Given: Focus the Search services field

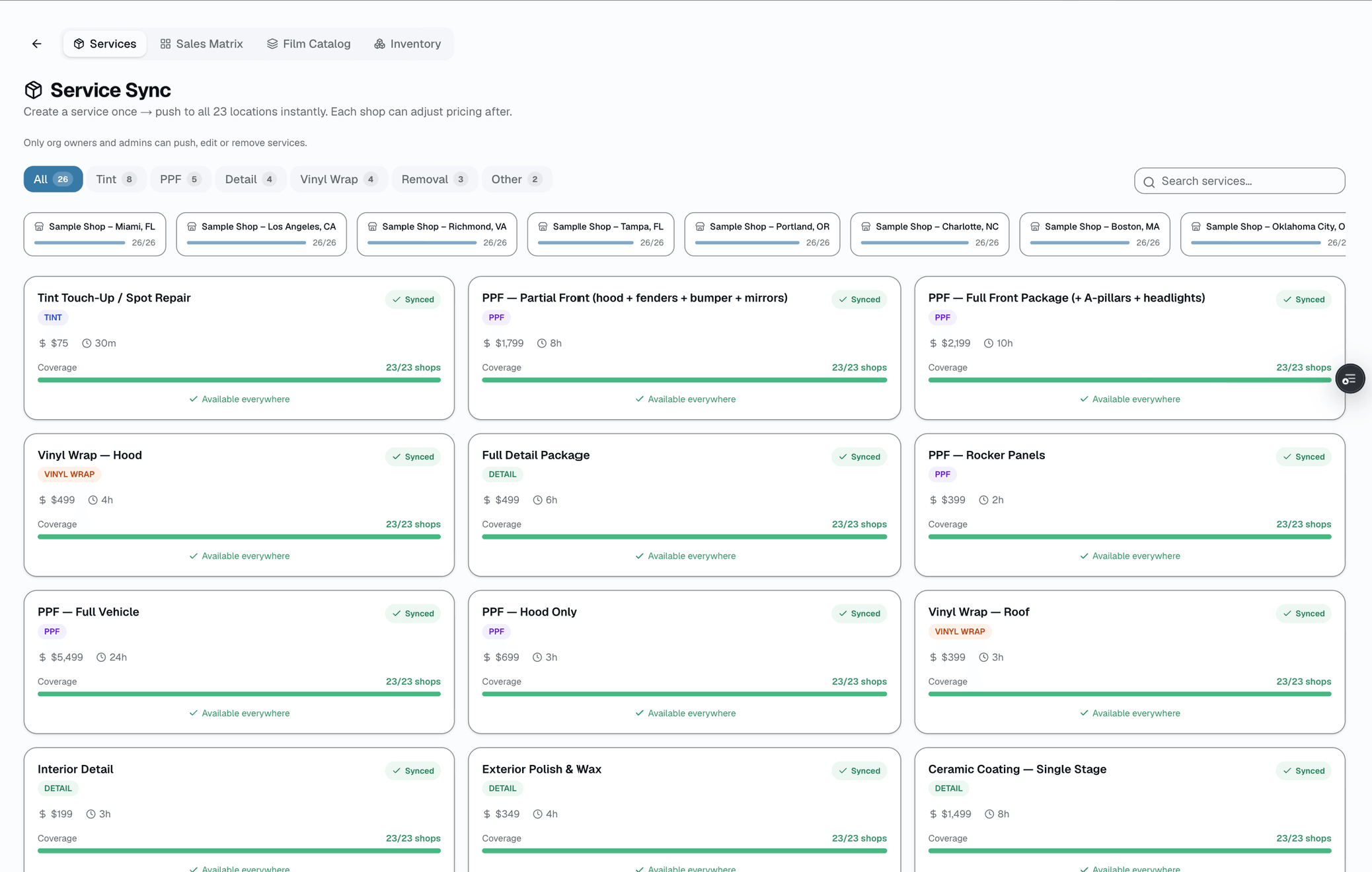Looking at the screenshot, I should click(x=1239, y=181).
